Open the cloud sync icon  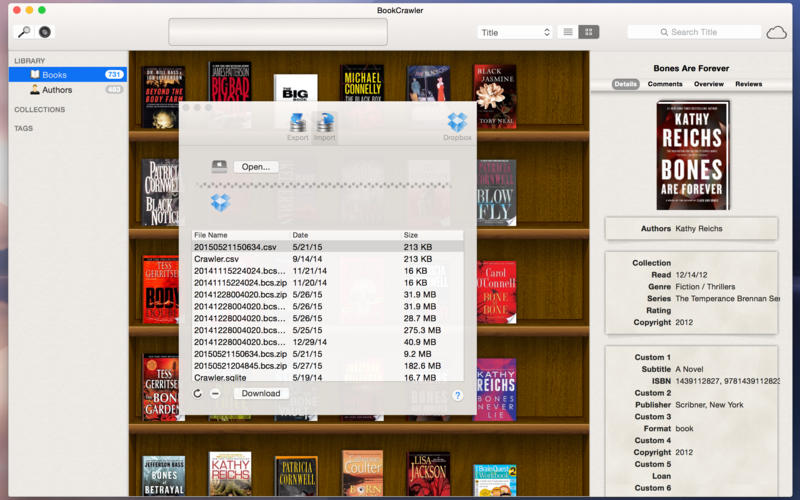(x=777, y=33)
